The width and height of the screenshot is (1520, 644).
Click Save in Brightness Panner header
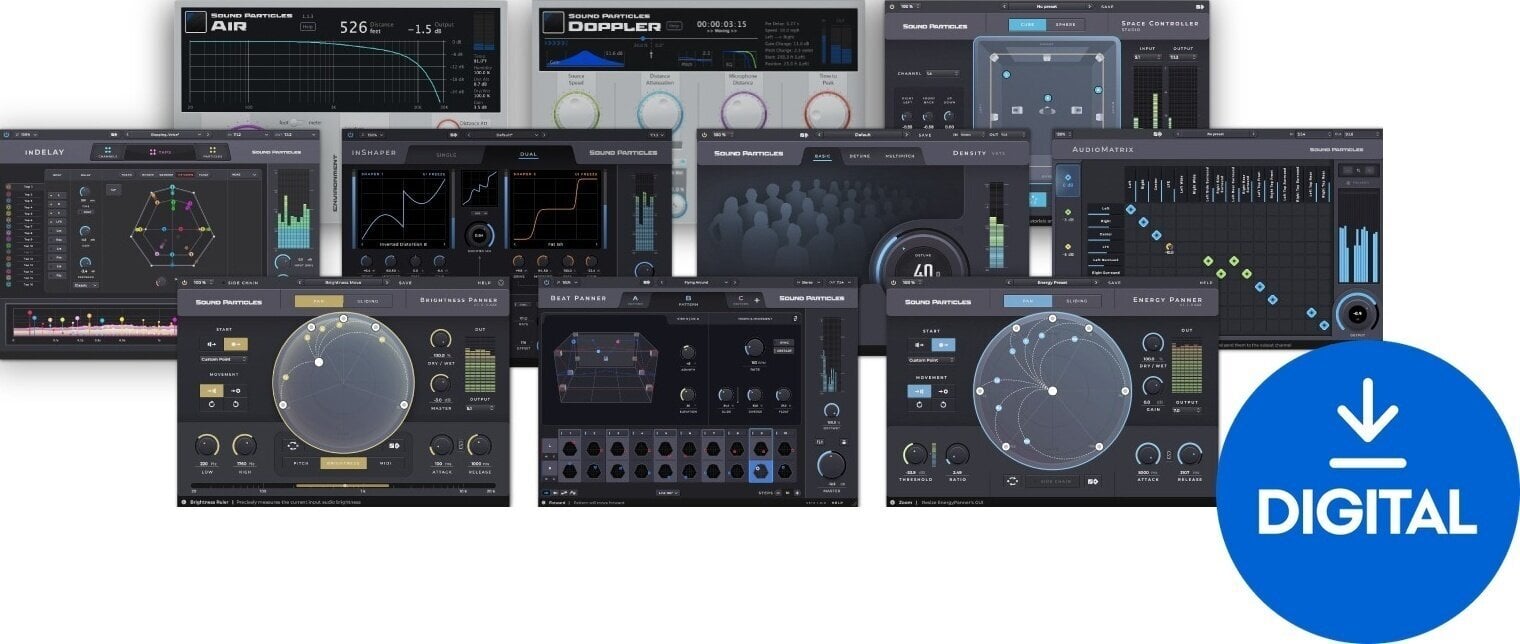tap(405, 283)
